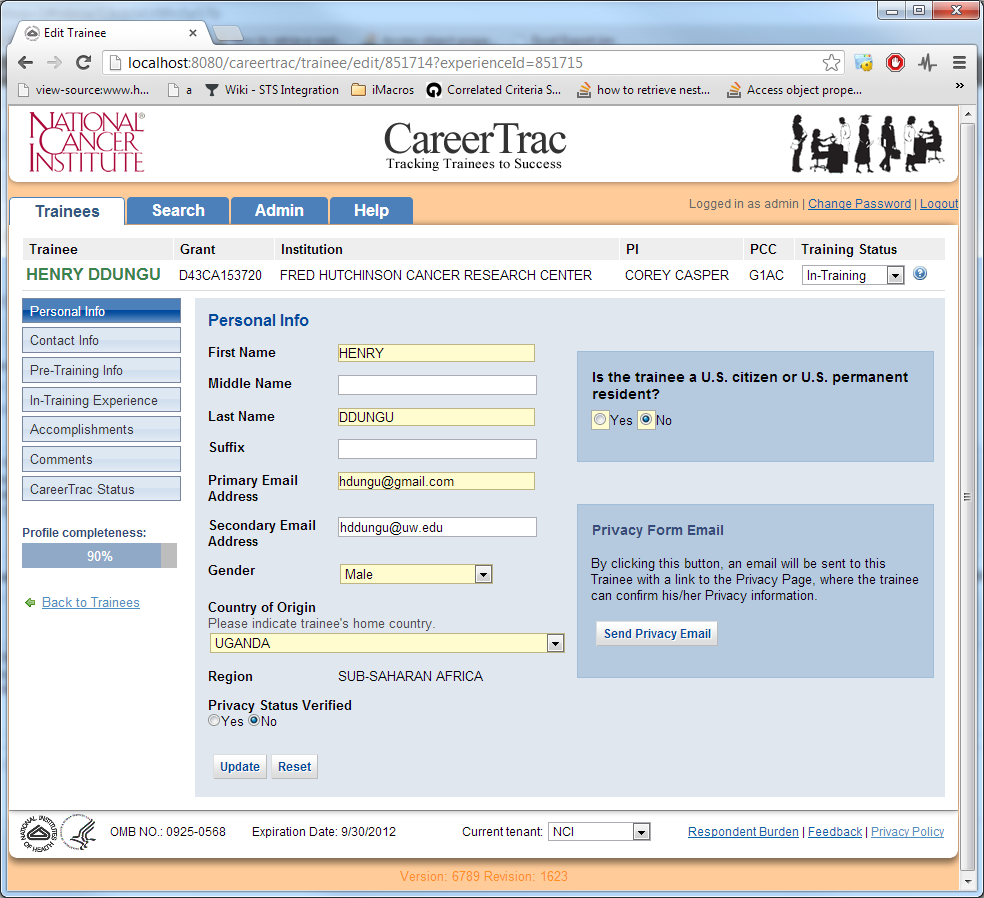Show more bookmarks overflow chevron
Image resolution: width=984 pixels, height=898 pixels.
[x=960, y=85]
